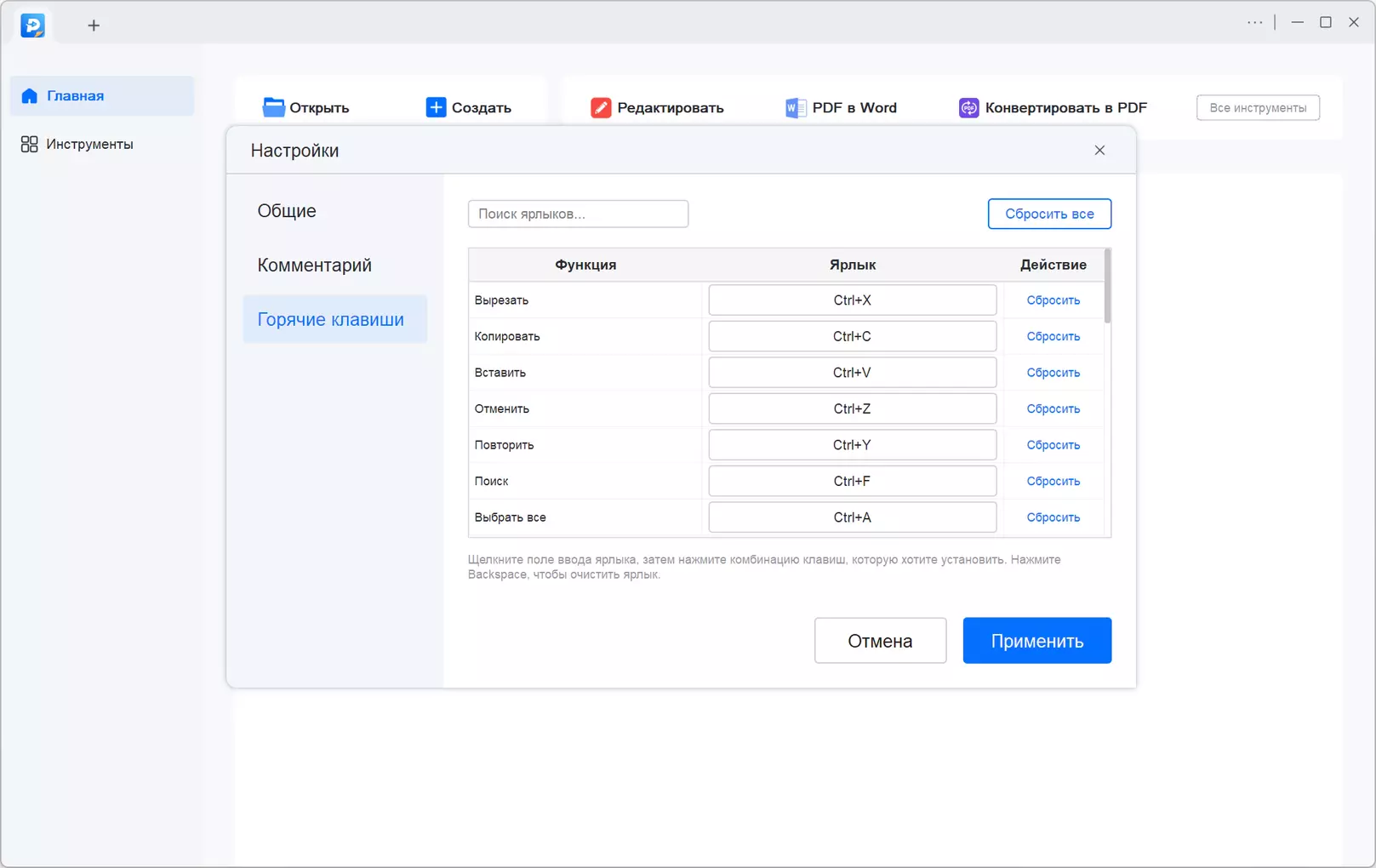Click the Создать plus icon
The height and width of the screenshot is (868, 1376).
pos(436,107)
